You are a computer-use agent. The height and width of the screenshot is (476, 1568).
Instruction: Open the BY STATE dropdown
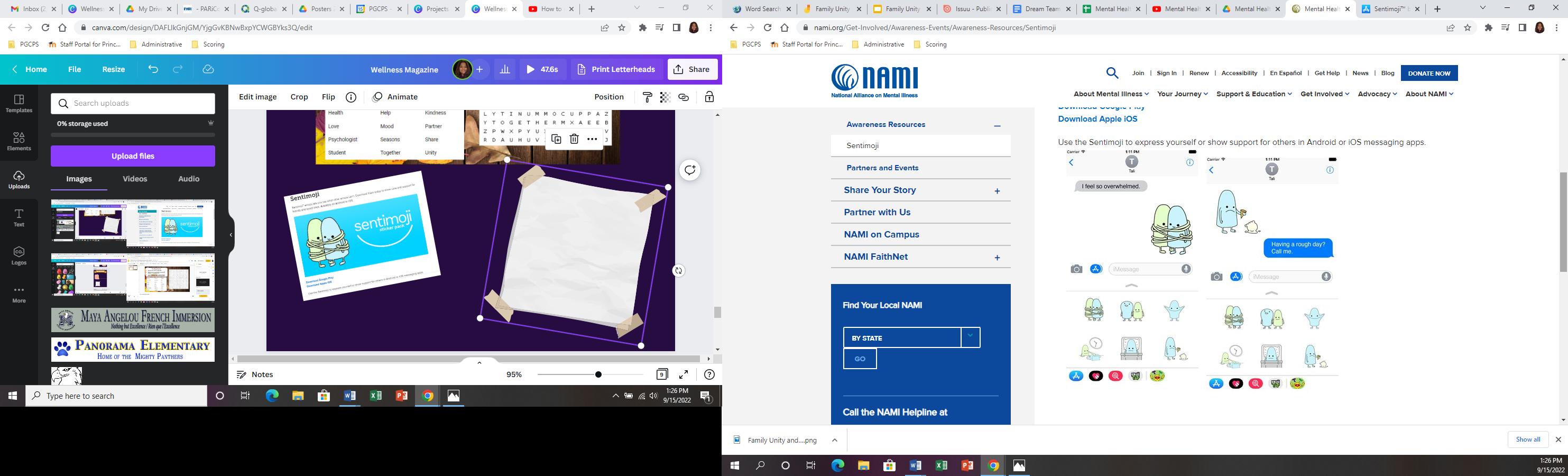tap(912, 338)
